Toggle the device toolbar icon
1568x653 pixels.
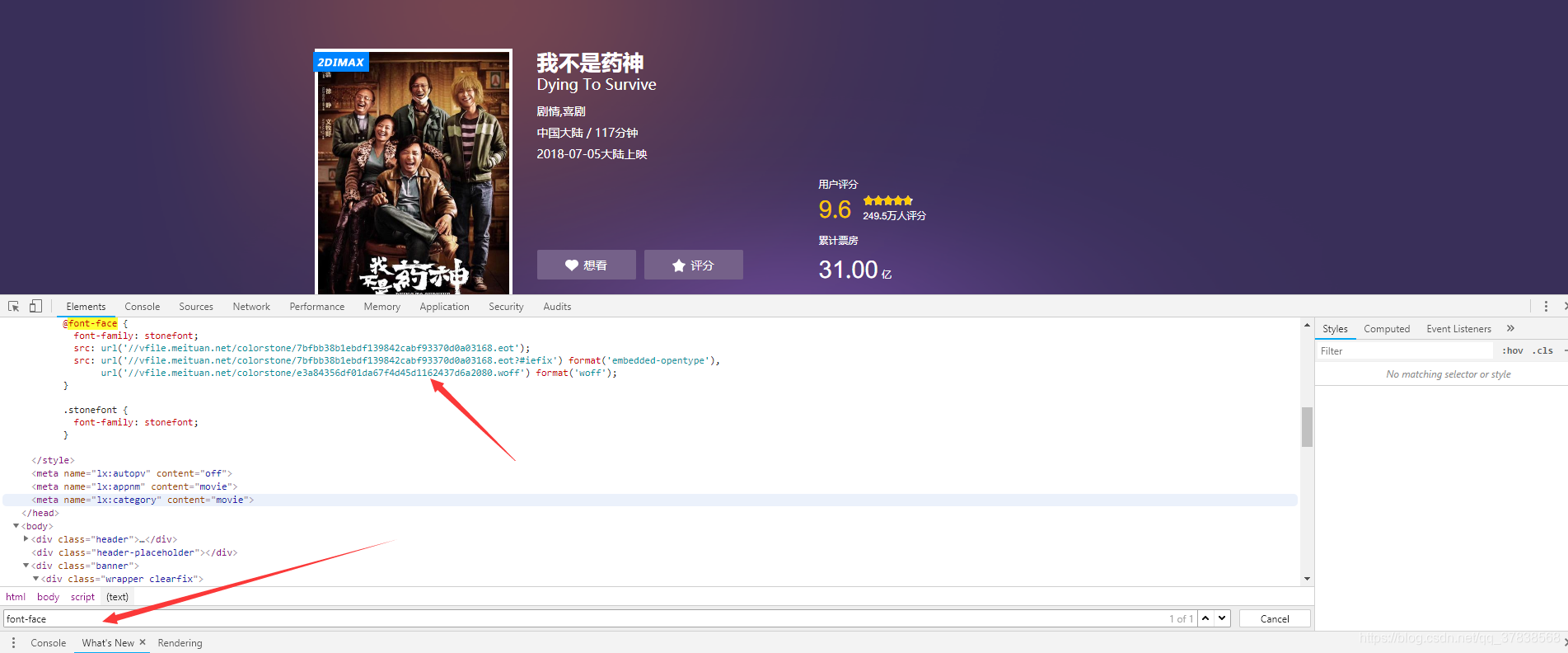click(35, 306)
